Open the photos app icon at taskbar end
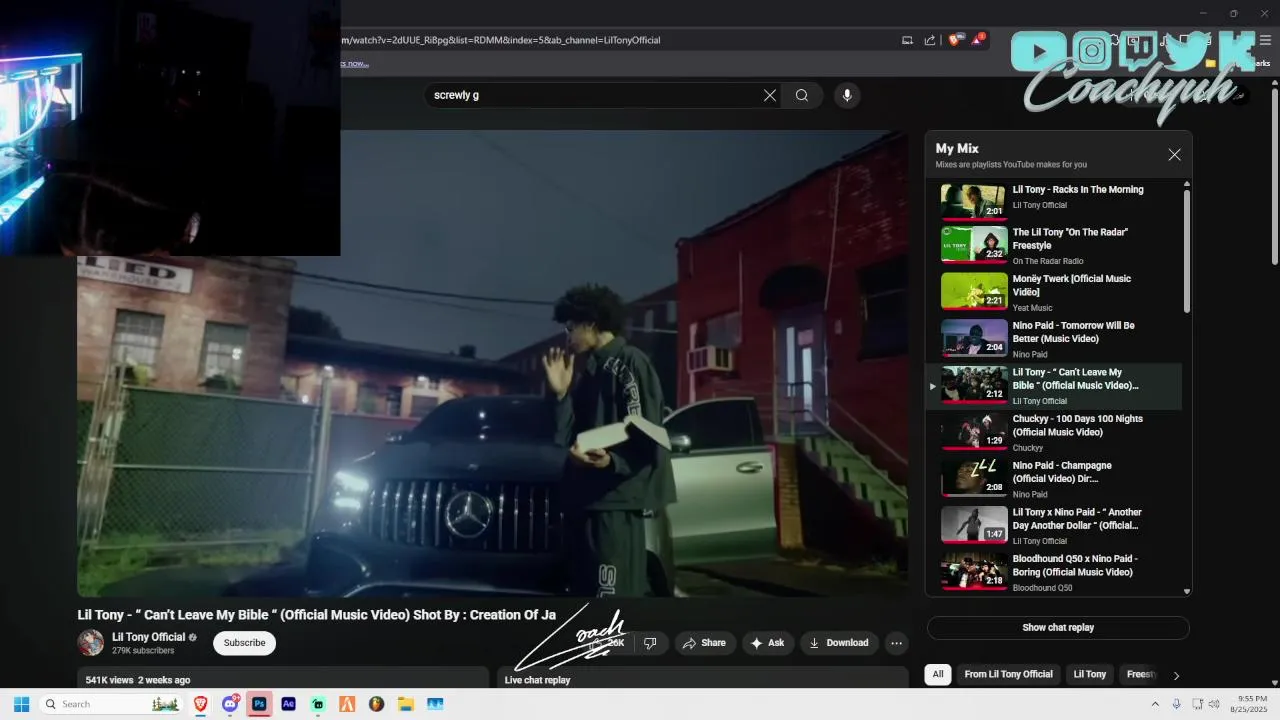The height and width of the screenshot is (720, 1280). (435, 704)
